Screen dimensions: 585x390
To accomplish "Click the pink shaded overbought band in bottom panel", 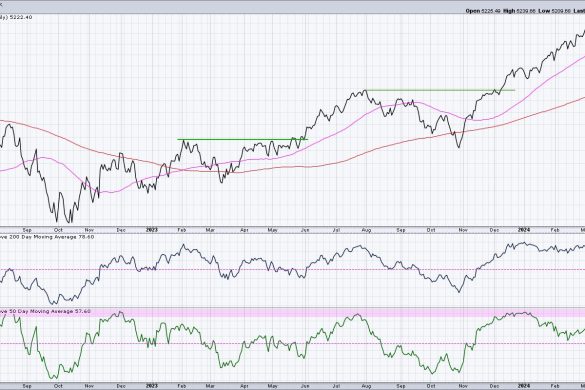I will coord(292,313).
